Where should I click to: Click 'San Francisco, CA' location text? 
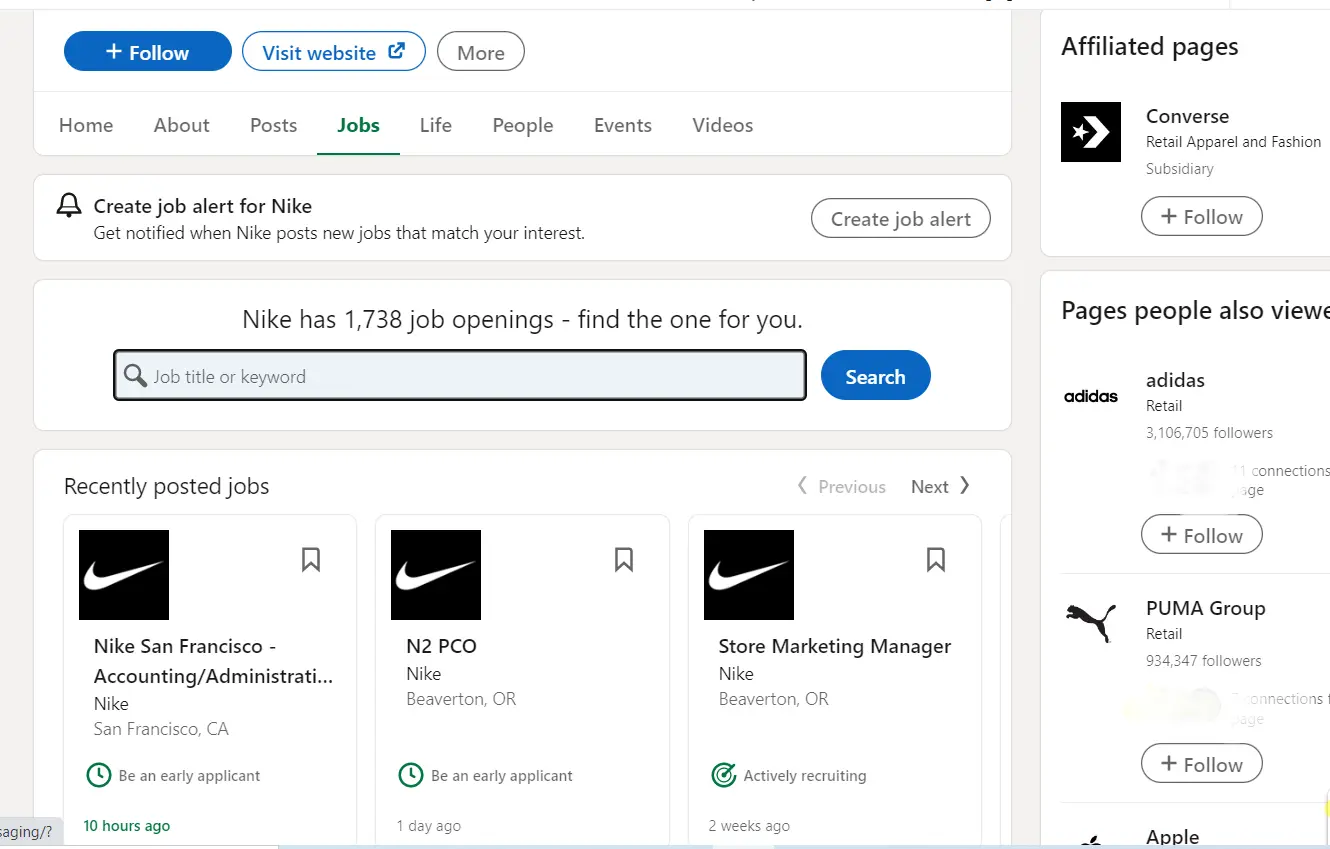tap(161, 729)
